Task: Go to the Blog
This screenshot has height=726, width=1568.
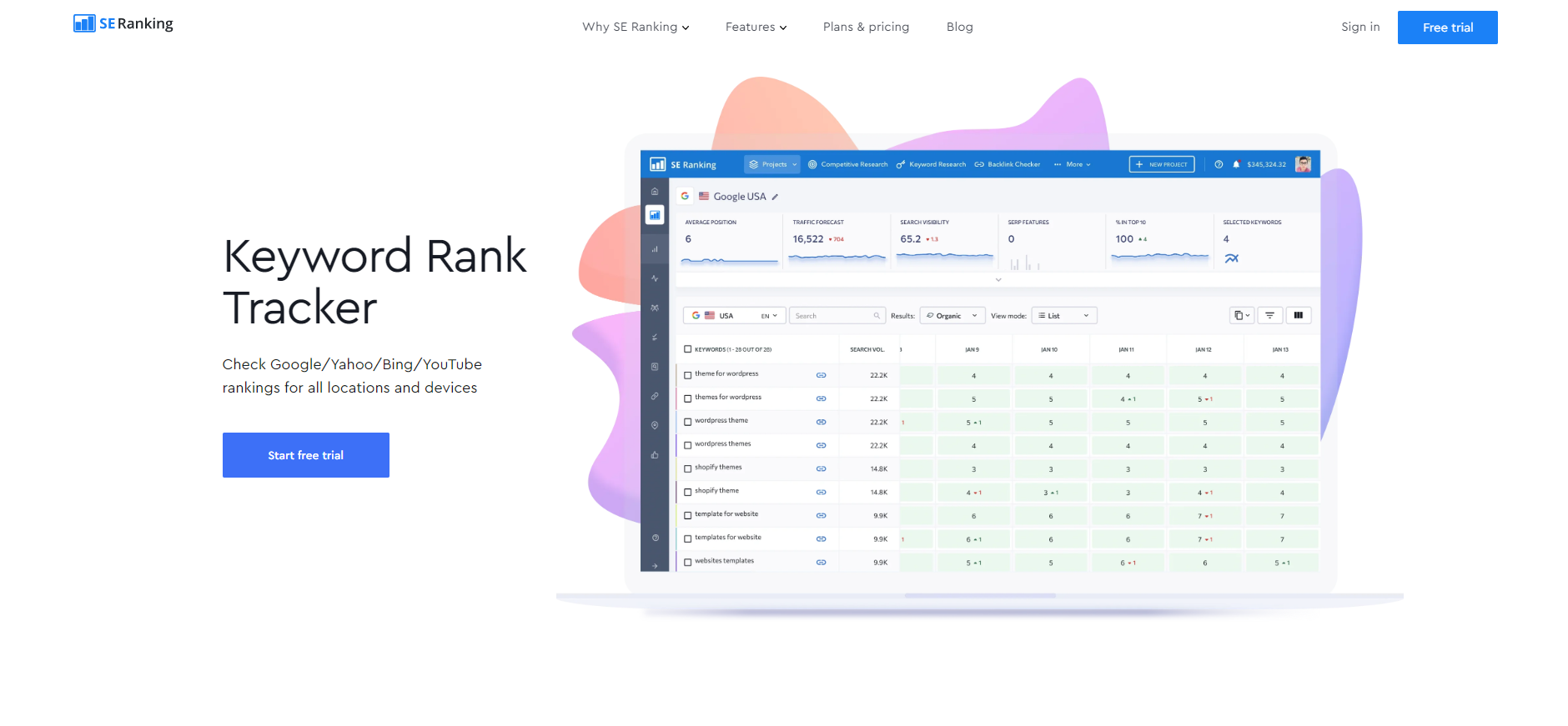Action: tap(960, 27)
